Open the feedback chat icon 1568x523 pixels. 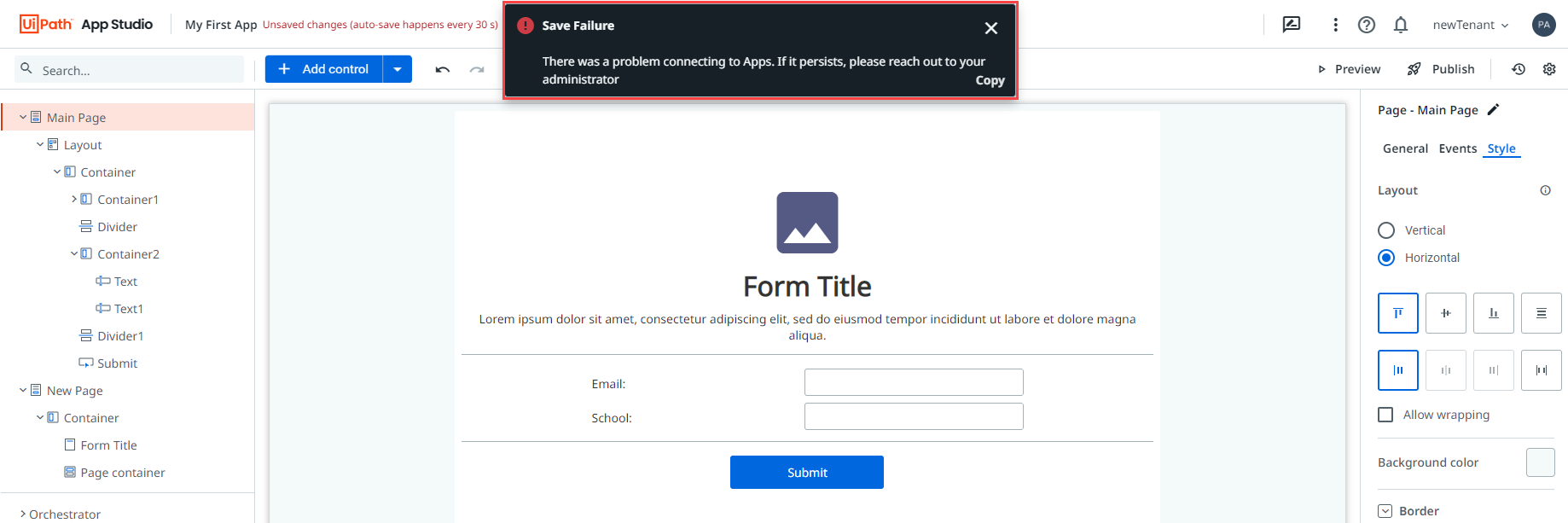pyautogui.click(x=1292, y=25)
